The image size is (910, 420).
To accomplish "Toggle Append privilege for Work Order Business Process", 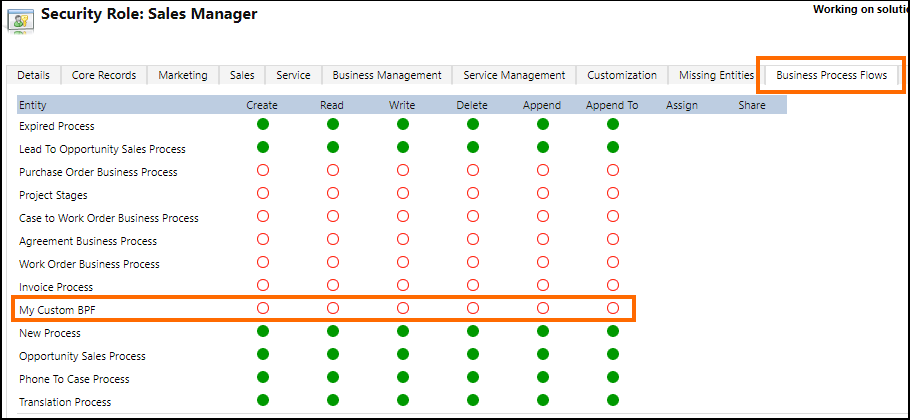I will click(543, 262).
